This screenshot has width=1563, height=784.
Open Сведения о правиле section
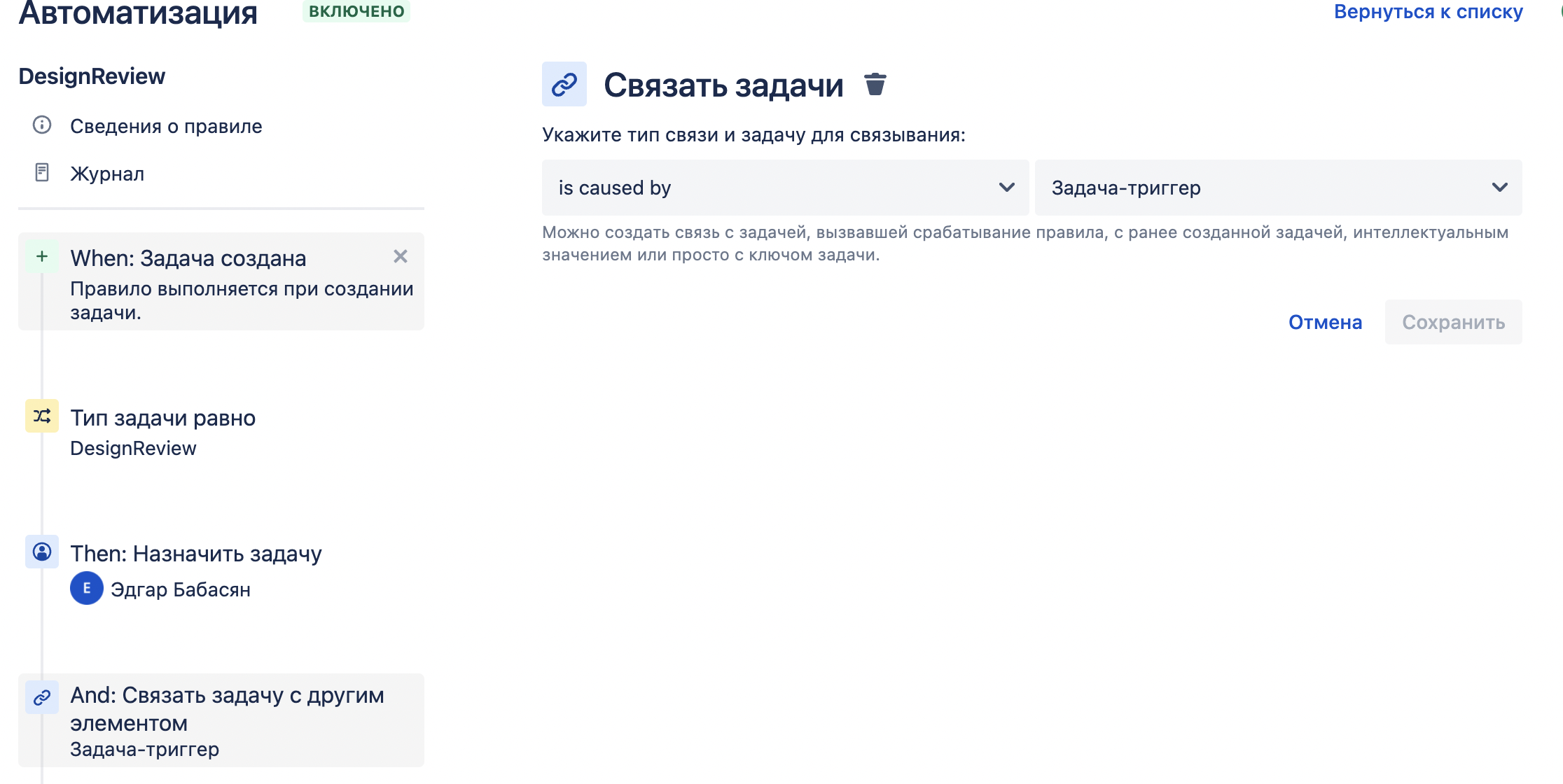[x=166, y=126]
